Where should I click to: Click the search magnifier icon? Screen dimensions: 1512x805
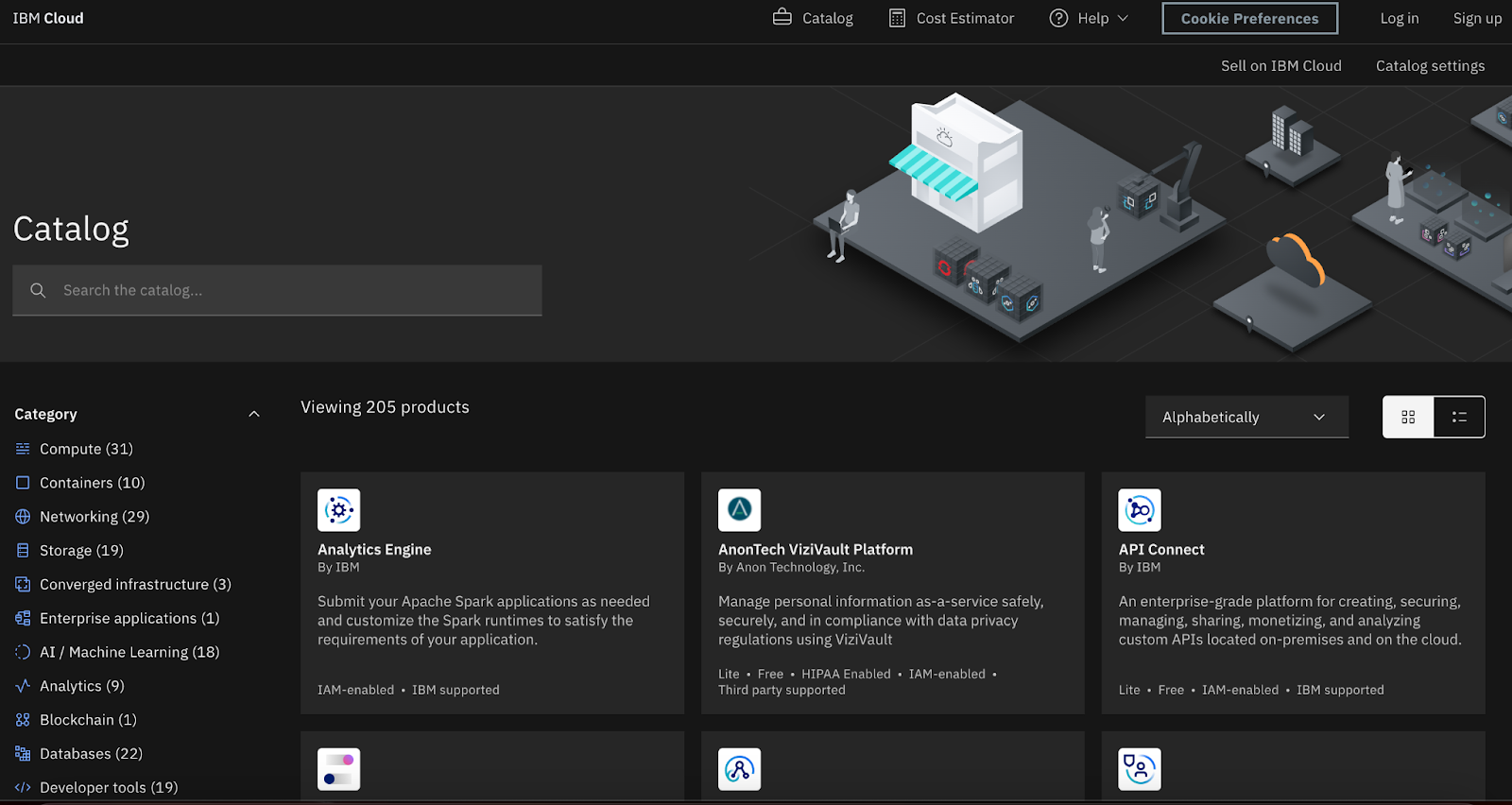[38, 290]
